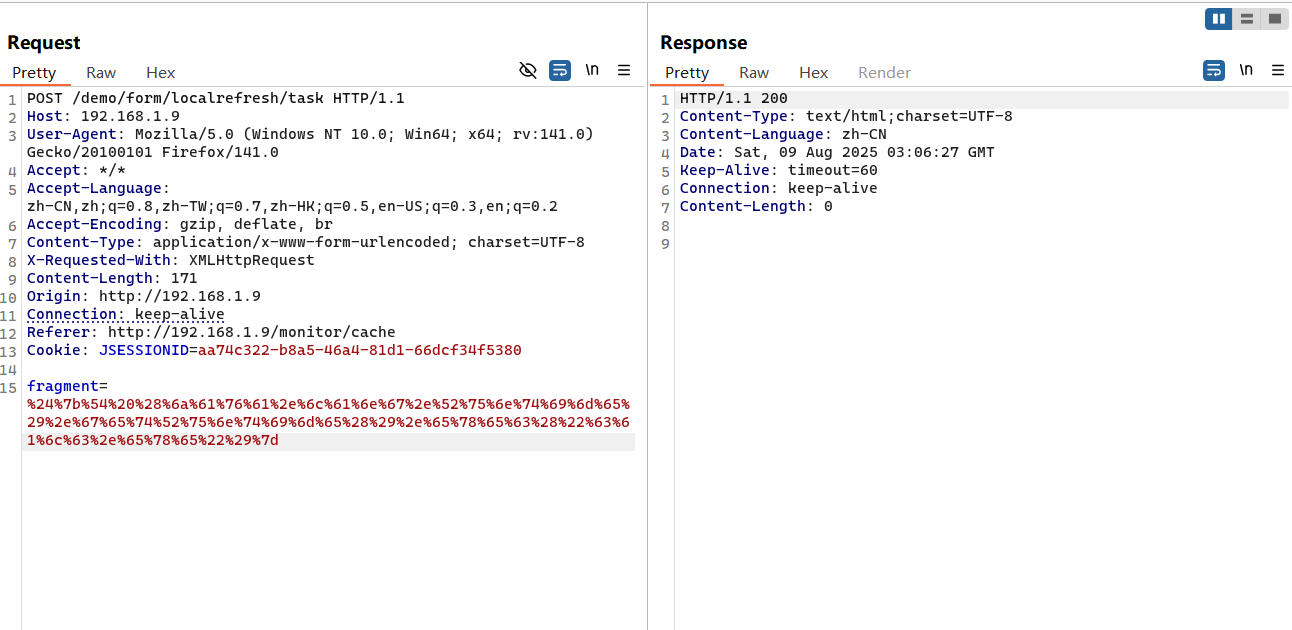
Task: Click the POST /demo/form/localrefresh/task request line
Action: click(x=215, y=98)
